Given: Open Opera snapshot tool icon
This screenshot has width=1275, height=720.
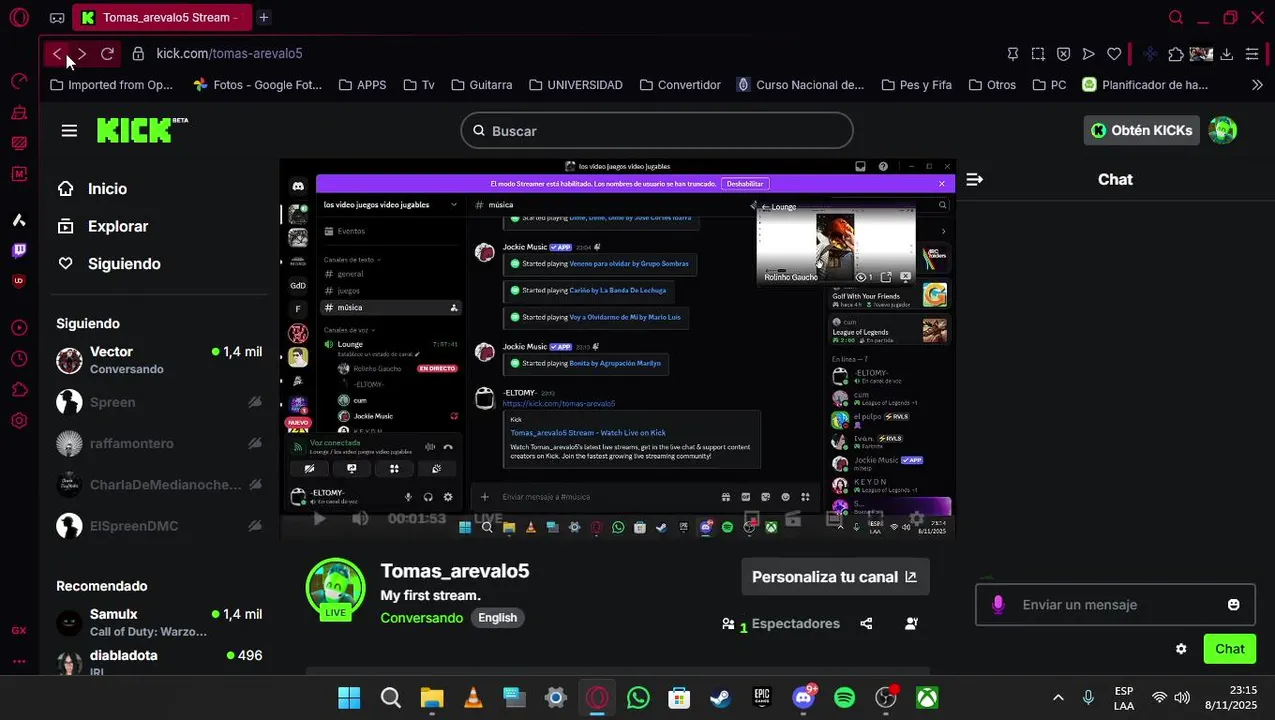Looking at the screenshot, I should [1038, 54].
